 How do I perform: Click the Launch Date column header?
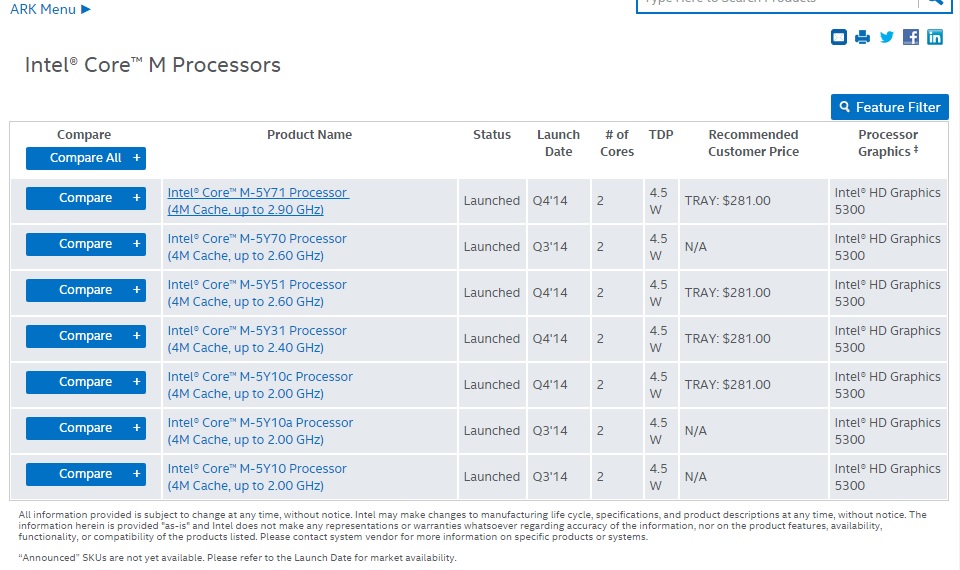[558, 143]
